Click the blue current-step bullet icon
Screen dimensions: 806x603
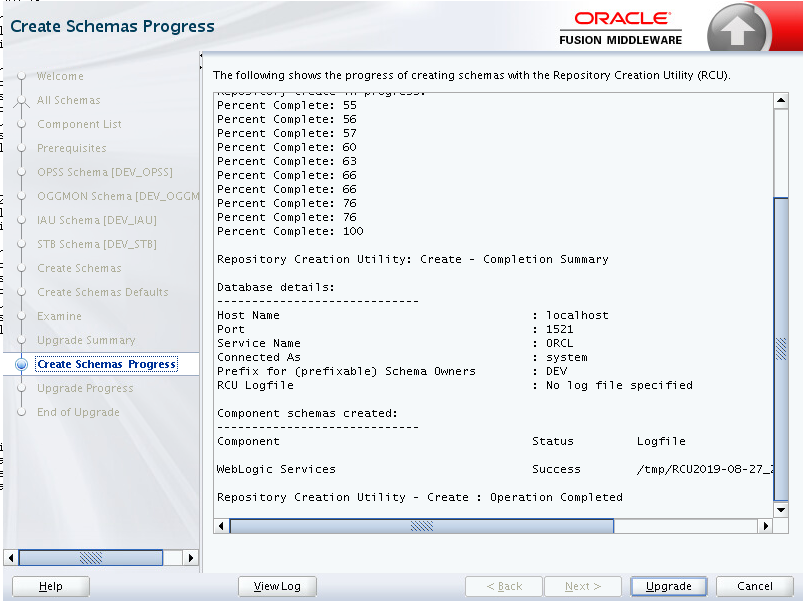coord(22,364)
